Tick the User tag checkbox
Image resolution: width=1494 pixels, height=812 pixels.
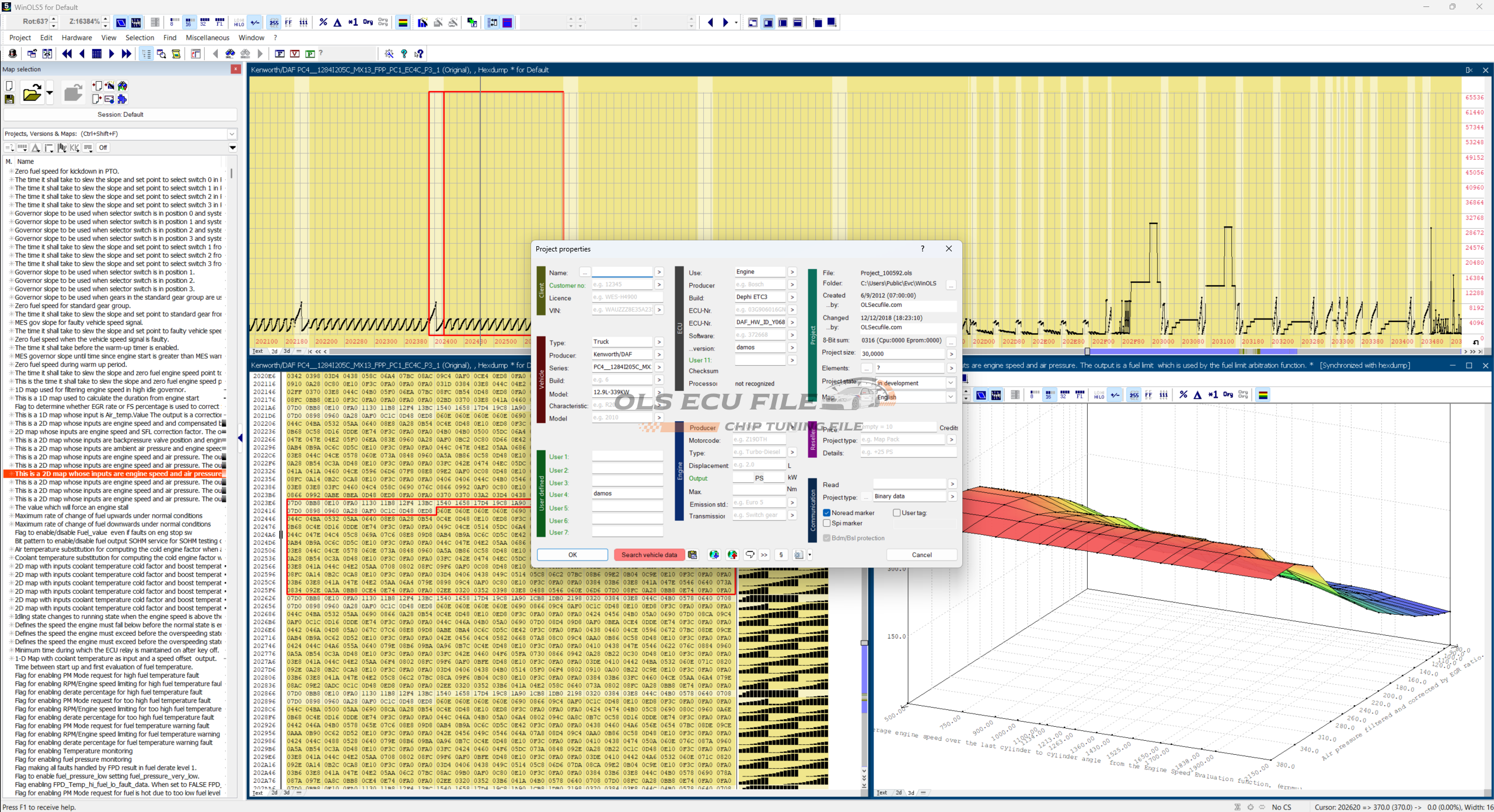pos(896,513)
